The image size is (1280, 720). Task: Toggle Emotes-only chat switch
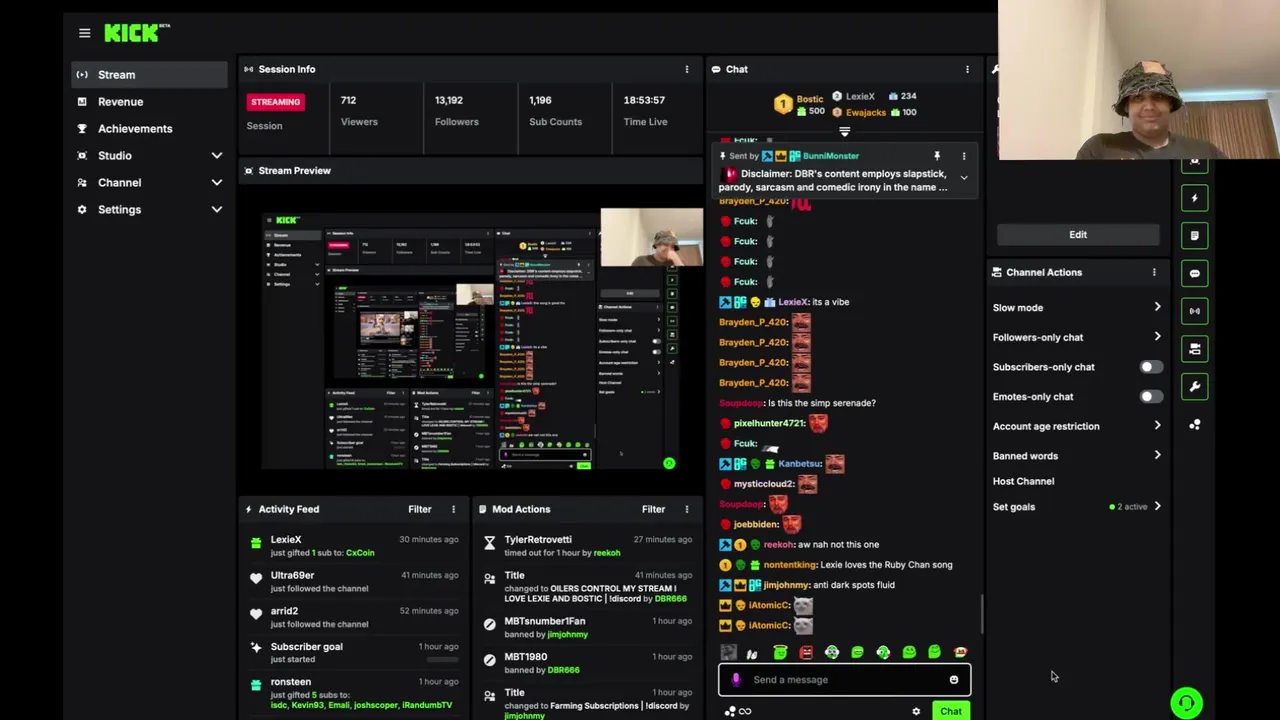click(x=1151, y=396)
